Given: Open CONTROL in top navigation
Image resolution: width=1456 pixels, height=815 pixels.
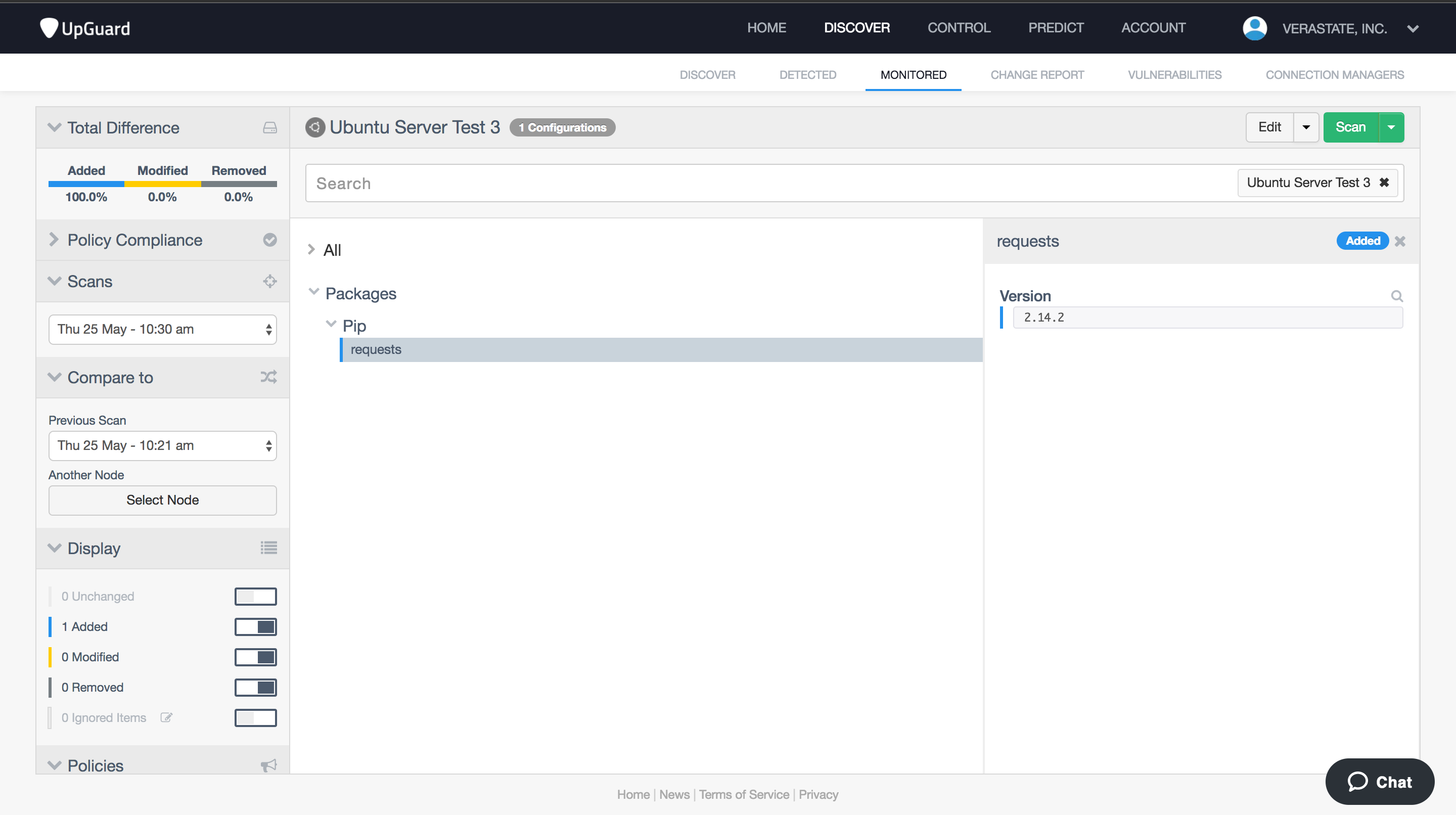Looking at the screenshot, I should (959, 28).
